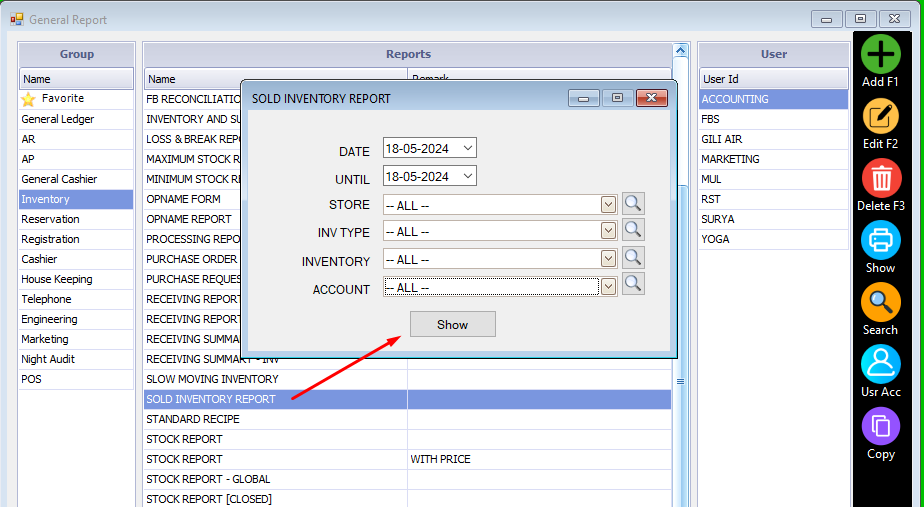This screenshot has height=507, width=924.
Task: Click the red Delete F3 trash icon
Action: tap(881, 179)
